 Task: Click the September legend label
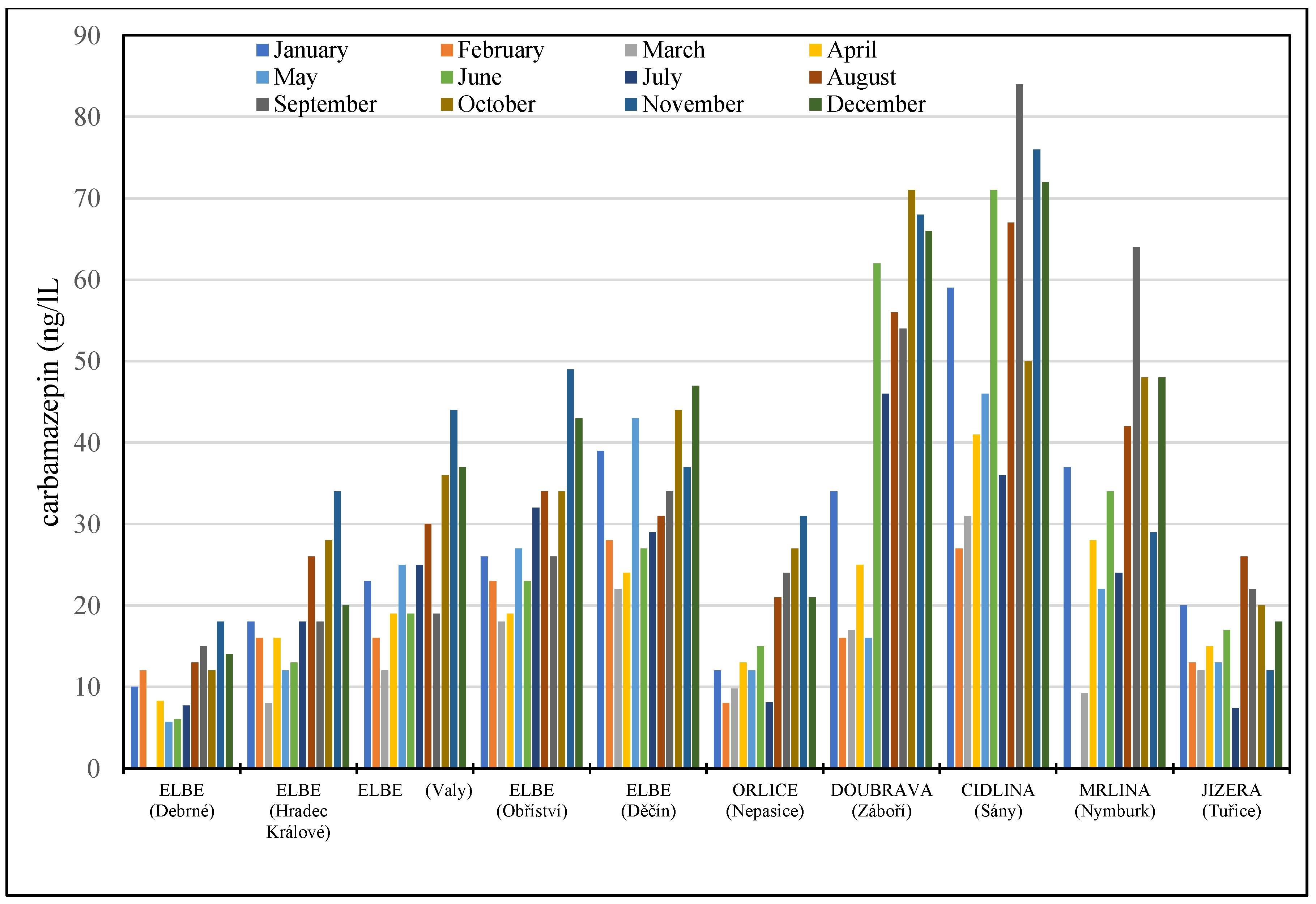coord(325,104)
